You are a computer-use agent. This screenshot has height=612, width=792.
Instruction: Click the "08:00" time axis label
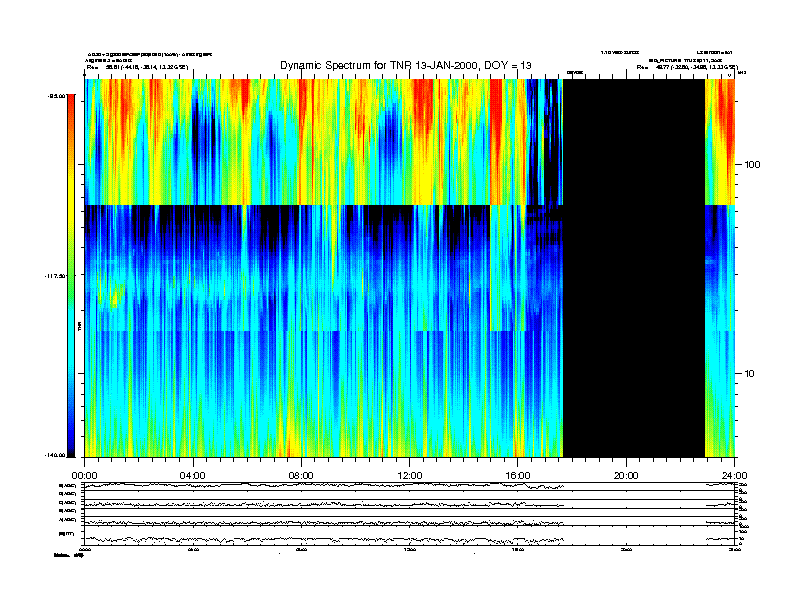(301, 476)
